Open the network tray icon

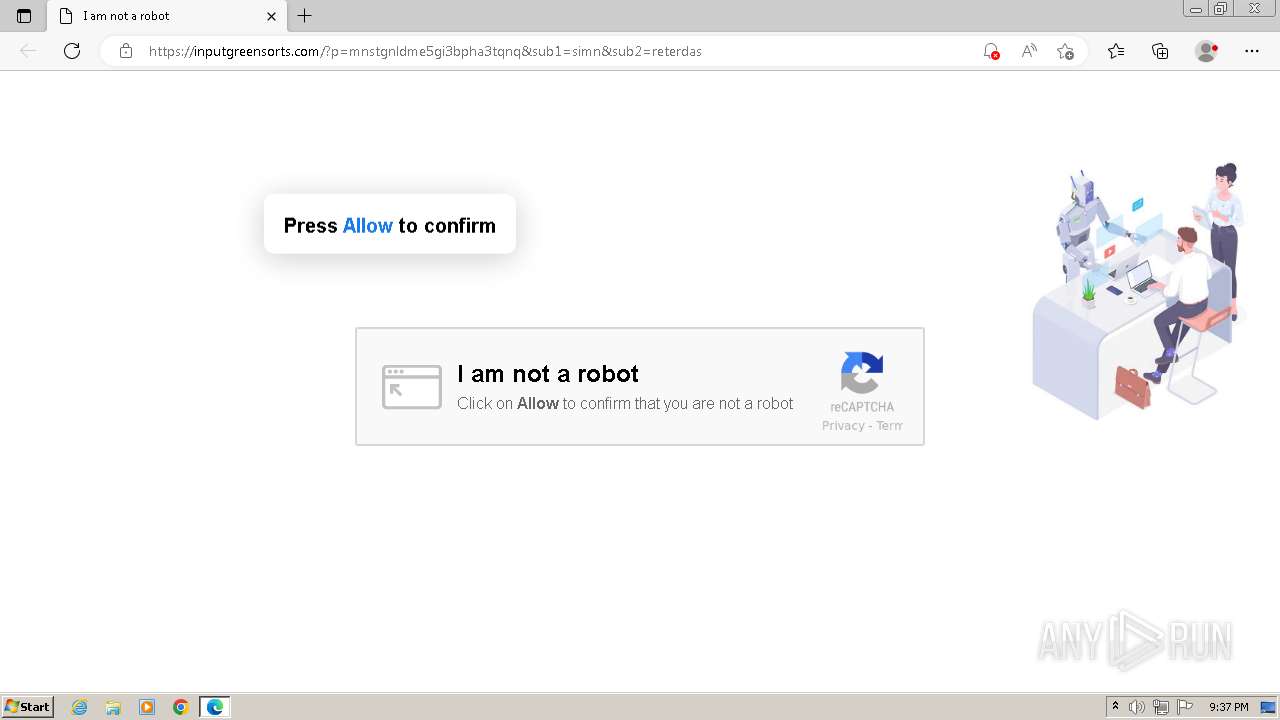coord(1161,707)
